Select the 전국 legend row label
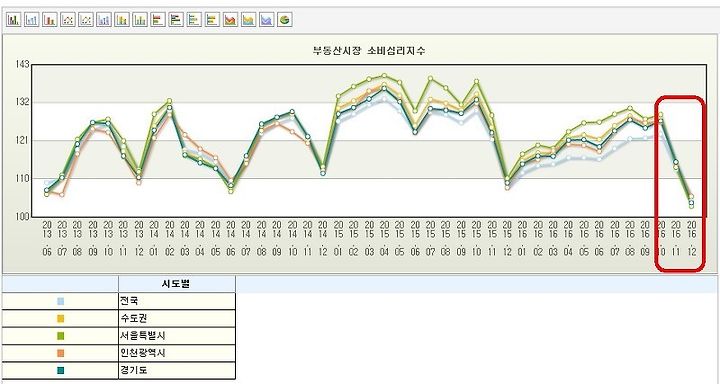Image resolution: width=720 pixels, height=384 pixels. click(x=129, y=301)
